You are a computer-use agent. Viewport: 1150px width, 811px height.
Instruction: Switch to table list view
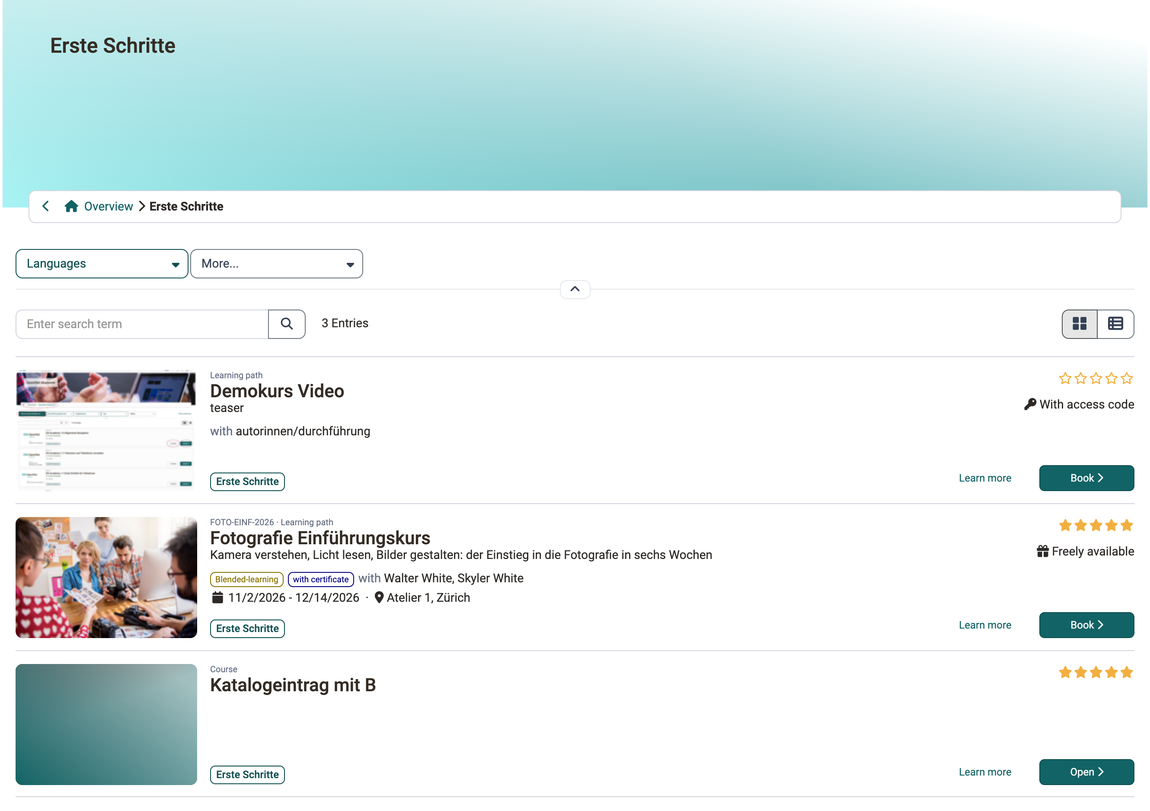coord(1116,324)
